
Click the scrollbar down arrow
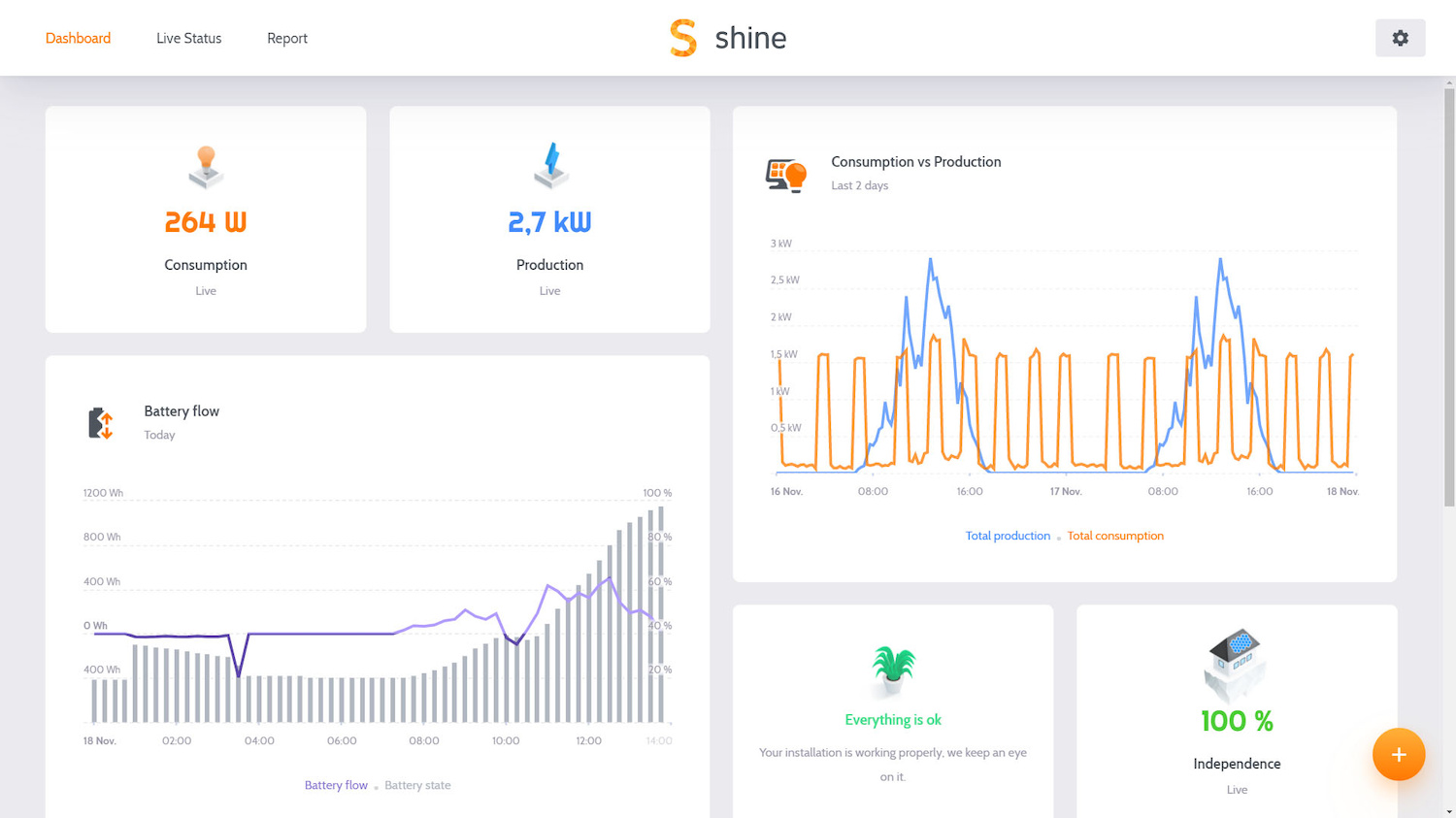tap(1449, 811)
